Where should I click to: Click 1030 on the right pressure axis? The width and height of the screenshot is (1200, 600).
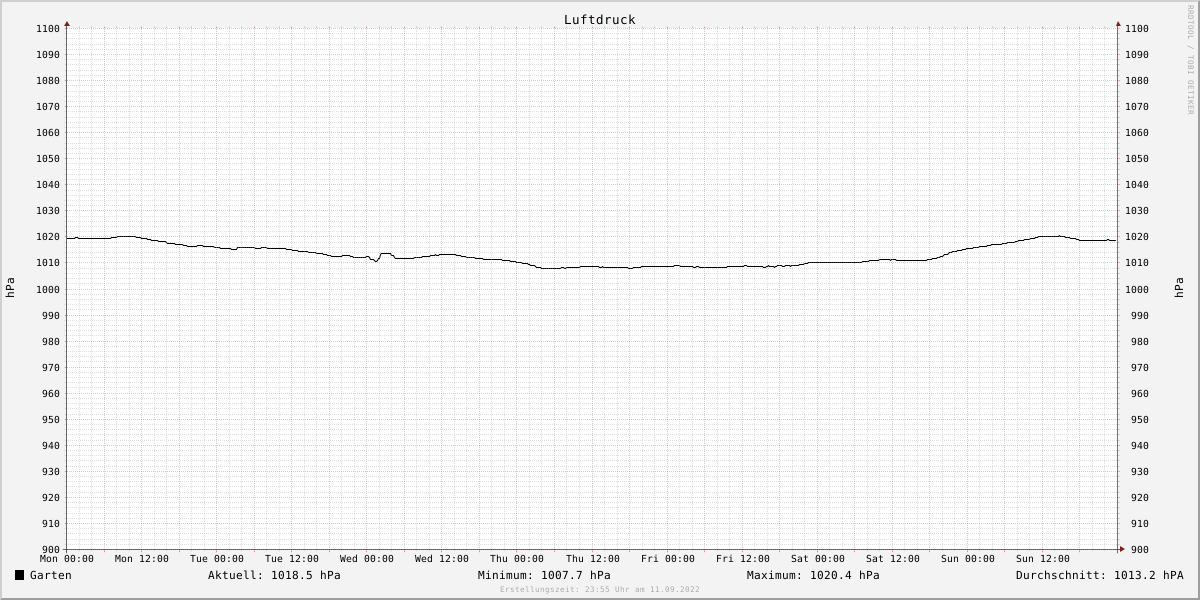(1137, 211)
